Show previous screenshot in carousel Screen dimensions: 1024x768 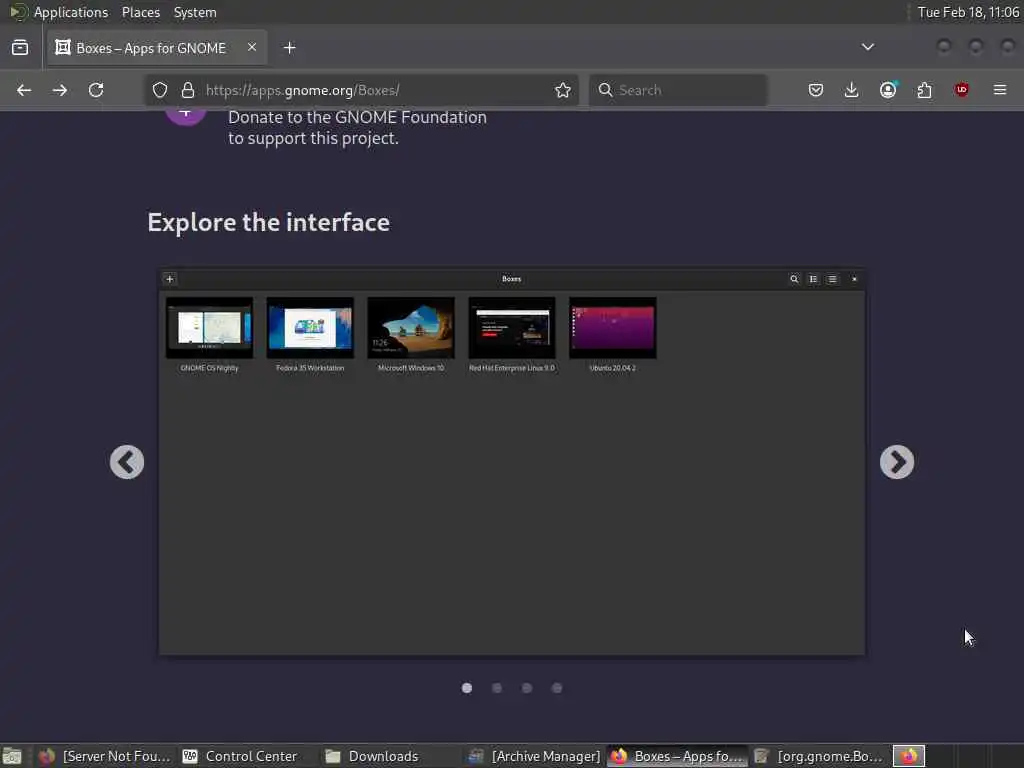click(x=127, y=462)
